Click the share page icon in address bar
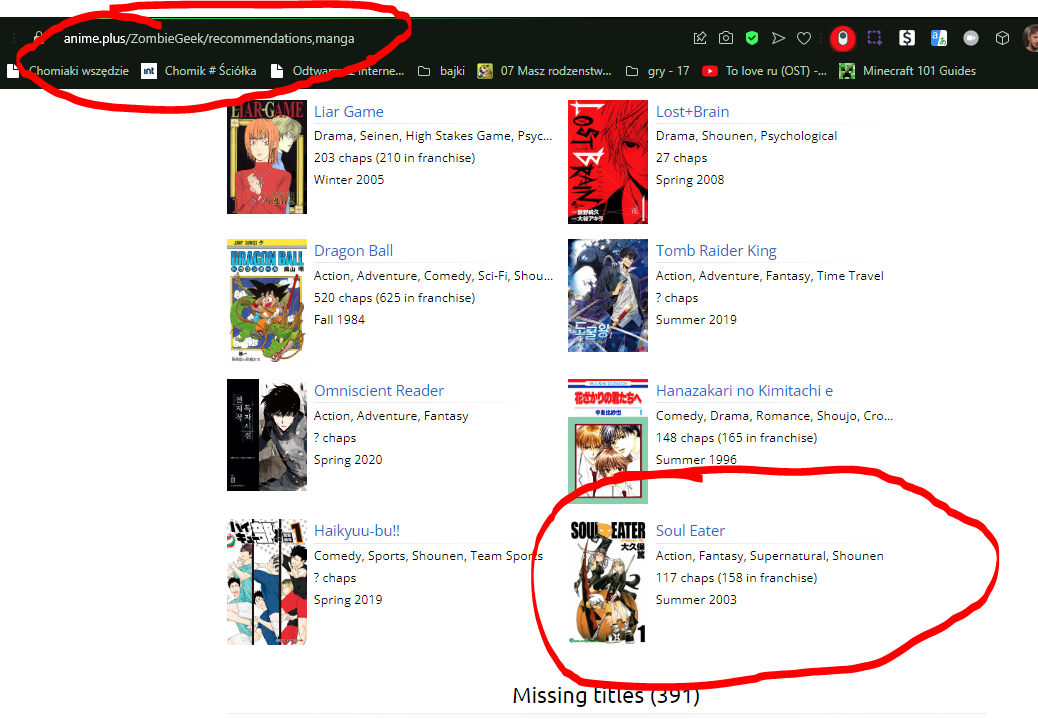This screenshot has height=719, width=1038. coord(700,38)
